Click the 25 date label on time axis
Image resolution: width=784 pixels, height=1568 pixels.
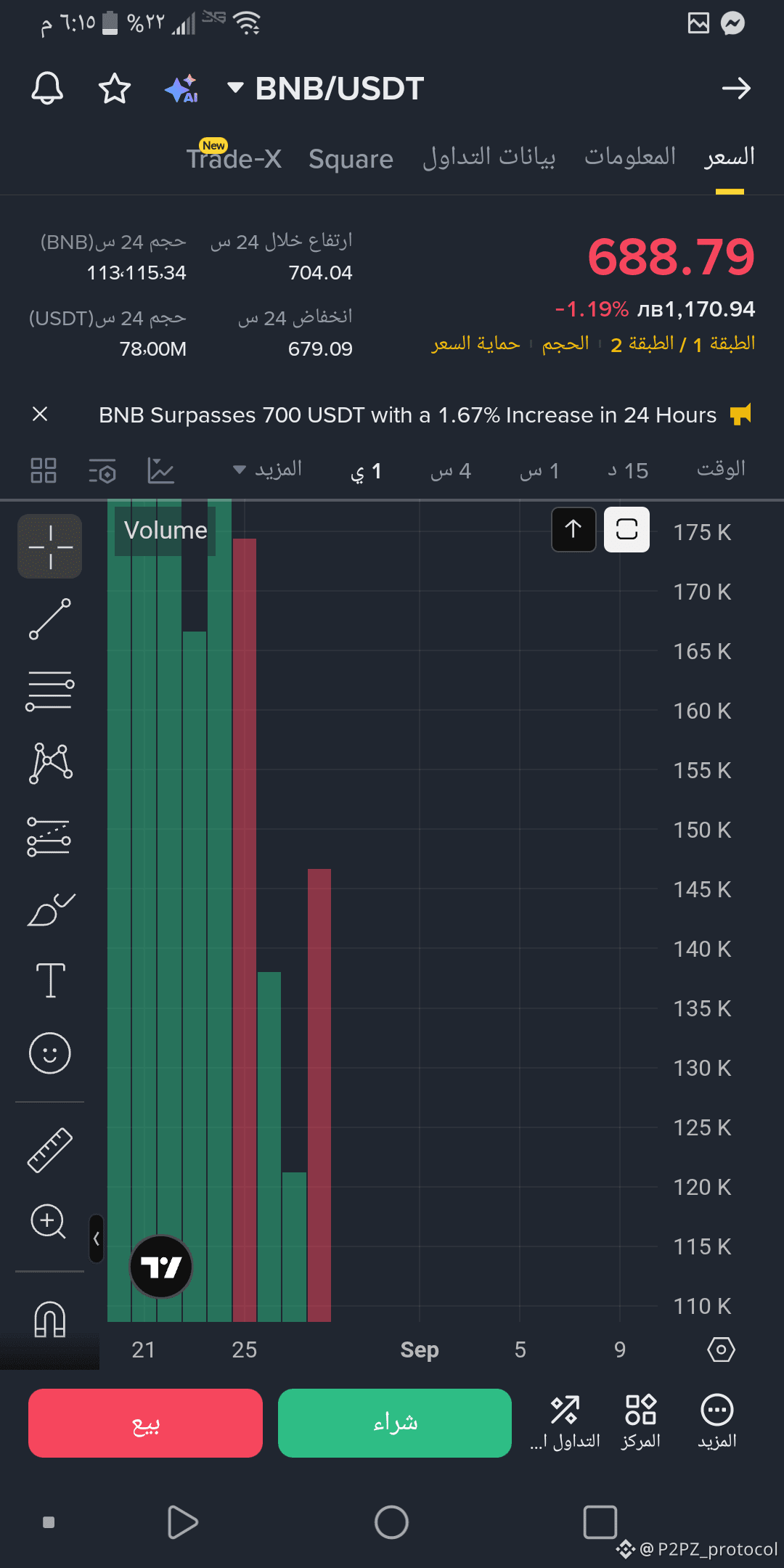coord(245,1349)
